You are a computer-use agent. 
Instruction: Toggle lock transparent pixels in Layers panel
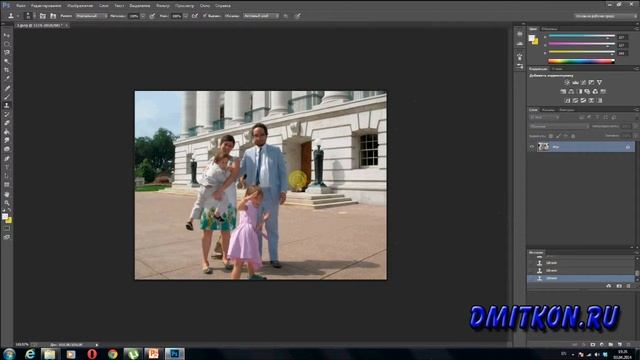[x=551, y=136]
